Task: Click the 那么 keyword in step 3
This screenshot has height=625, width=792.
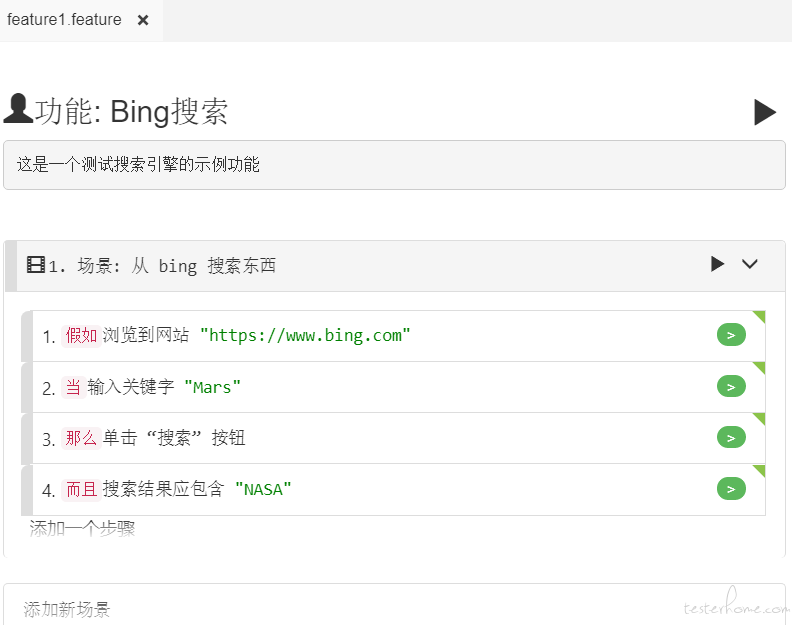Action: [x=81, y=438]
